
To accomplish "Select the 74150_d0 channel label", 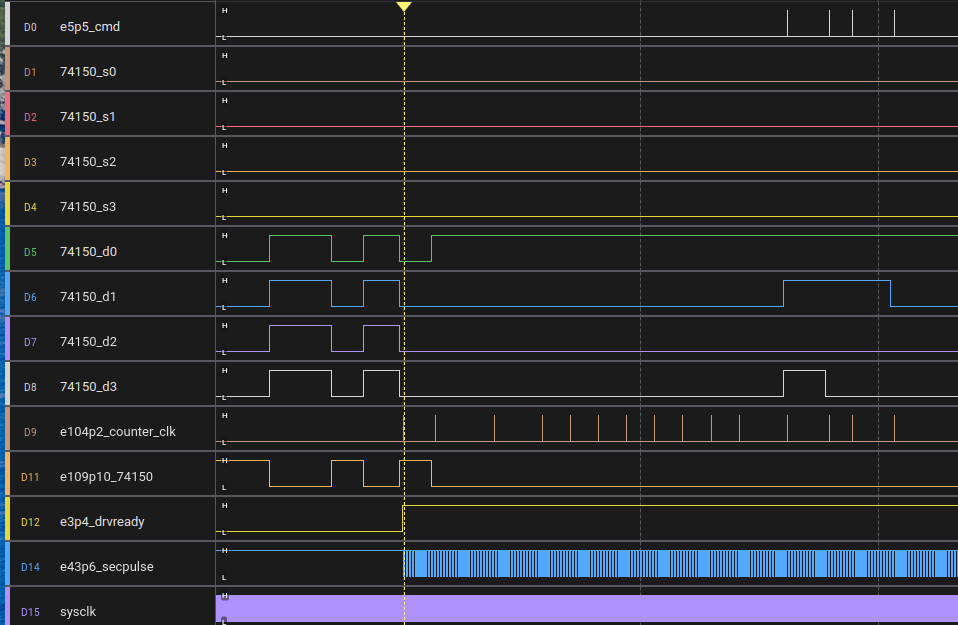I will pos(89,252).
